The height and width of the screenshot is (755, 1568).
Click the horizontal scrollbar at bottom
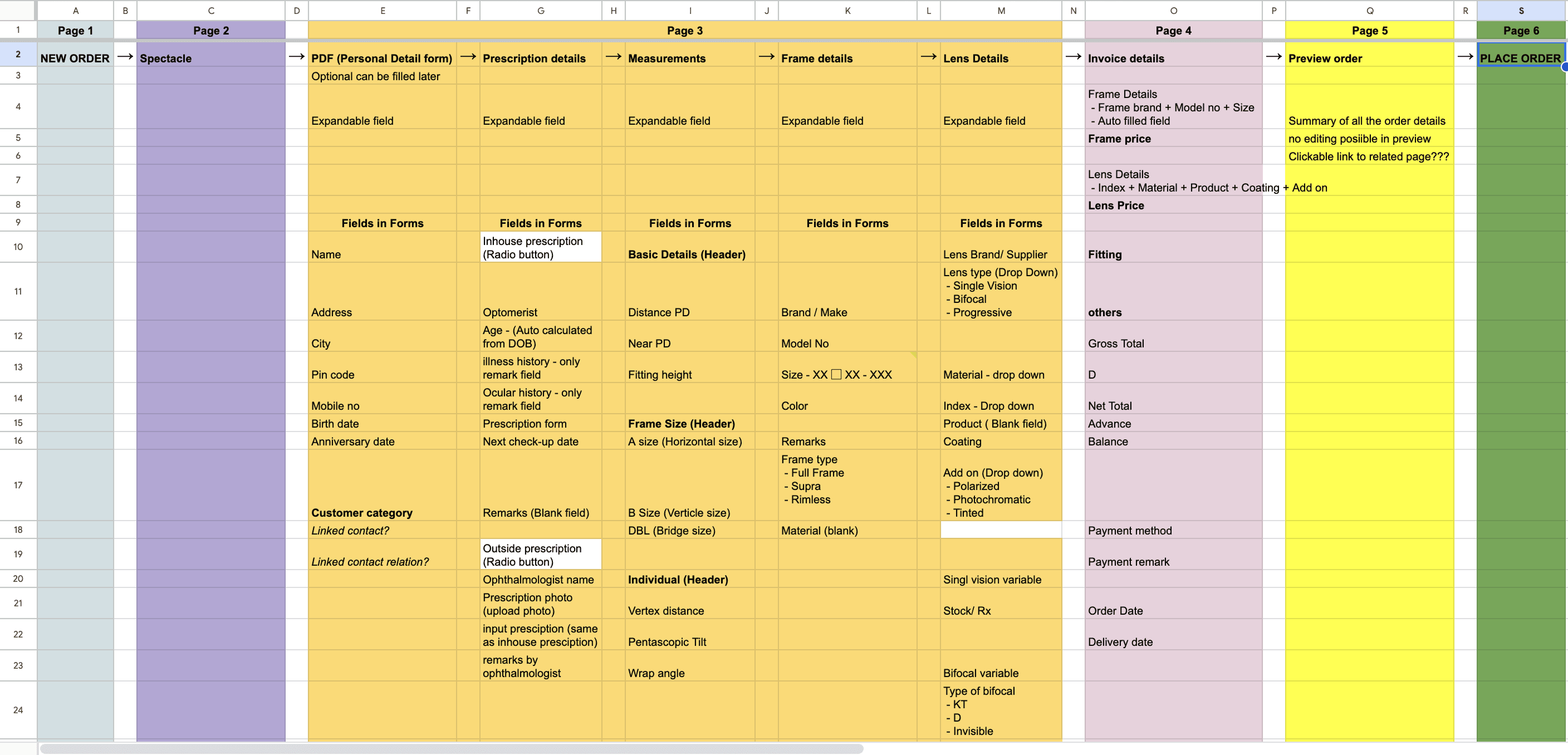coord(450,748)
